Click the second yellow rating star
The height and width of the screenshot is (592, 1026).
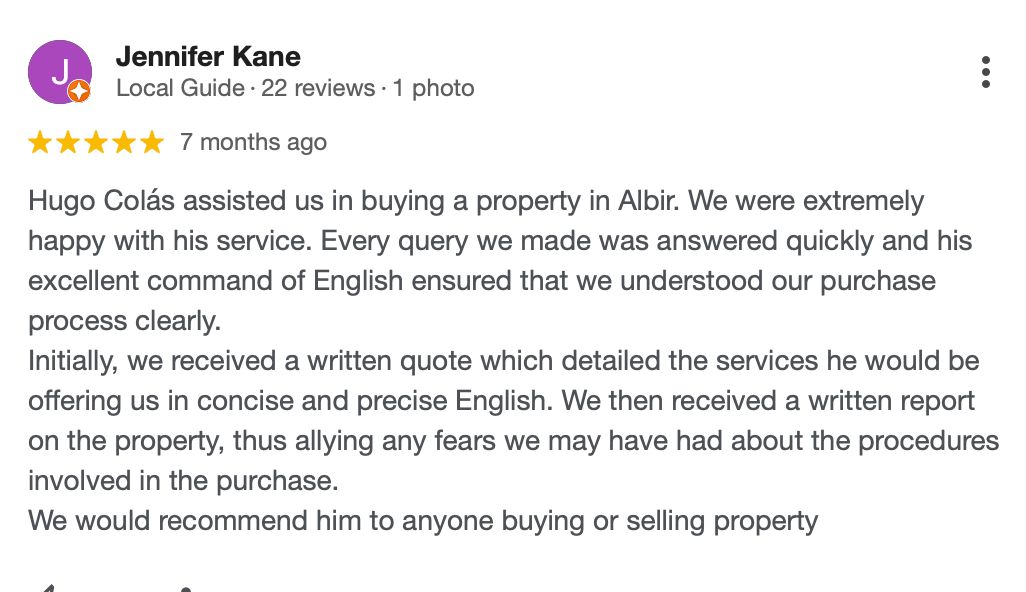pyautogui.click(x=68, y=142)
